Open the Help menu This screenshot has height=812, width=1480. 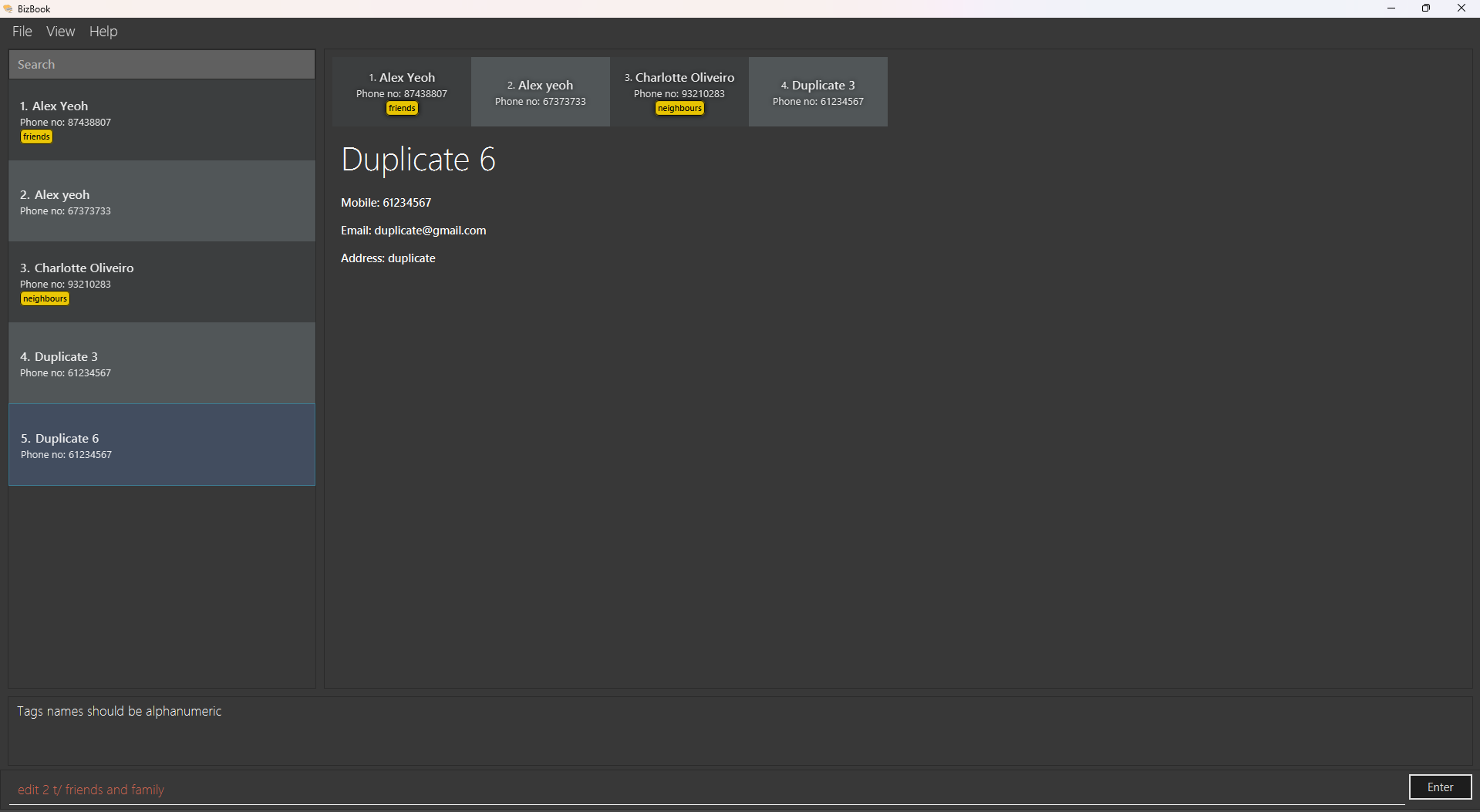[103, 32]
